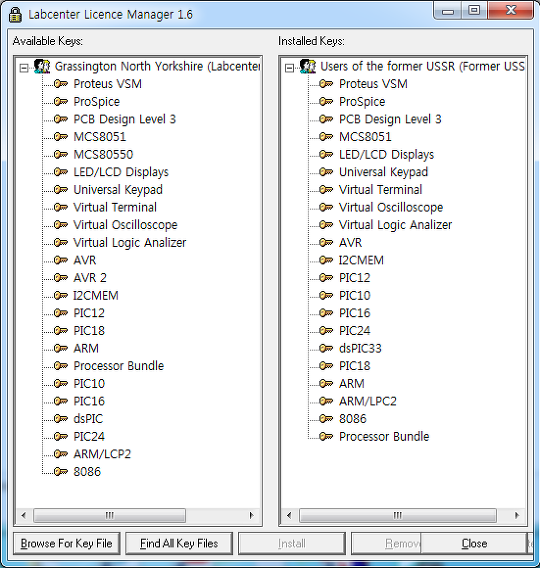540x568 pixels.
Task: Collapse the Users of the former USSR node
Action: pos(289,68)
